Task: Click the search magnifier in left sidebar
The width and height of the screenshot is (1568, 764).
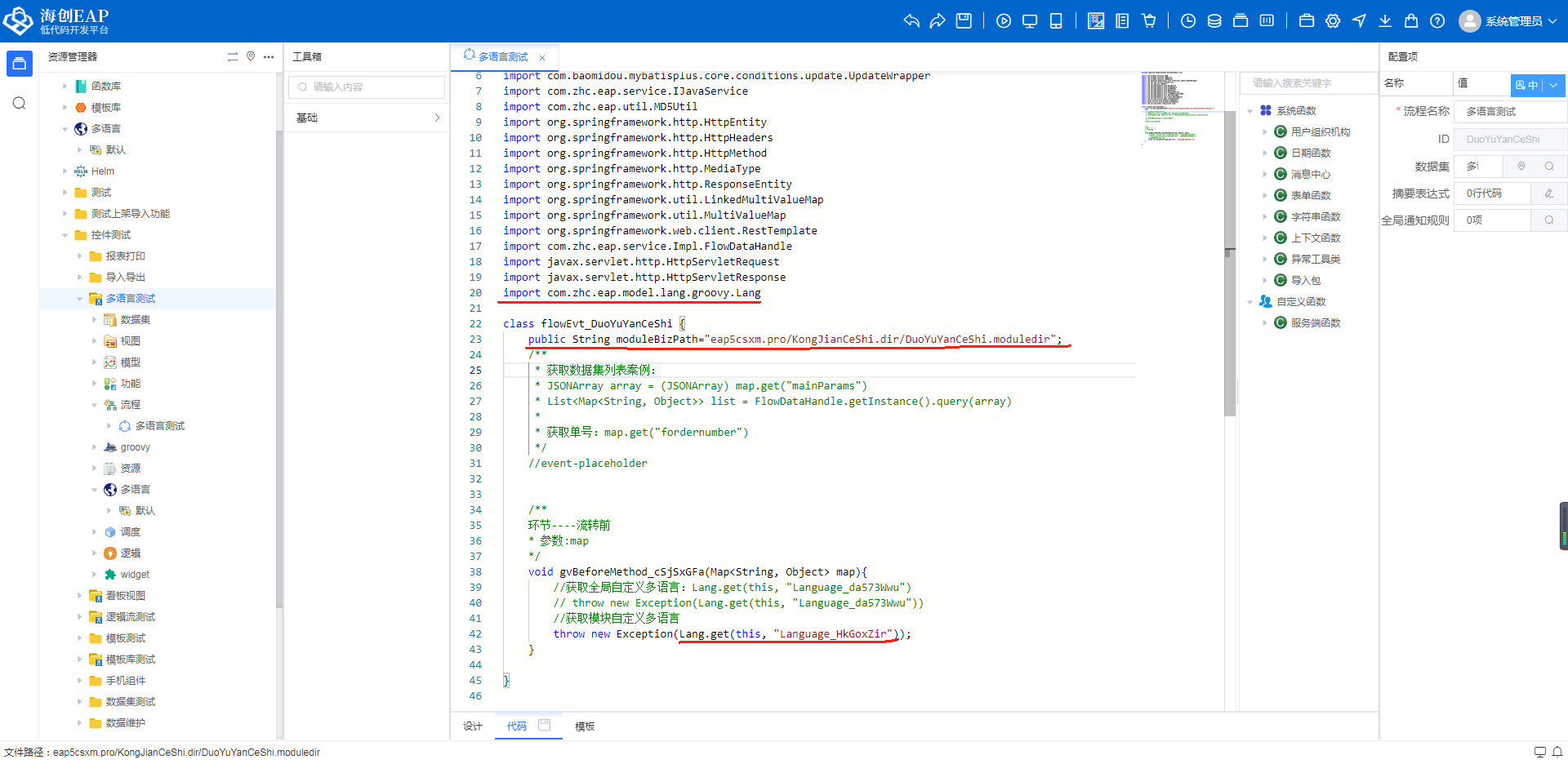Action: 20,104
